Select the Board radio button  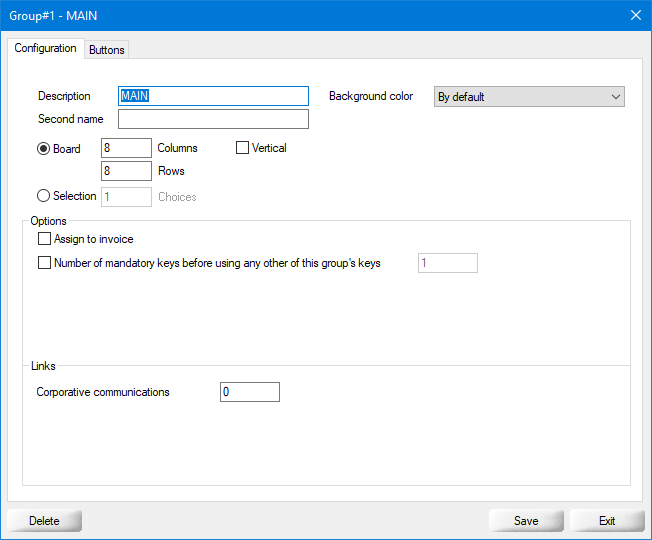point(44,149)
